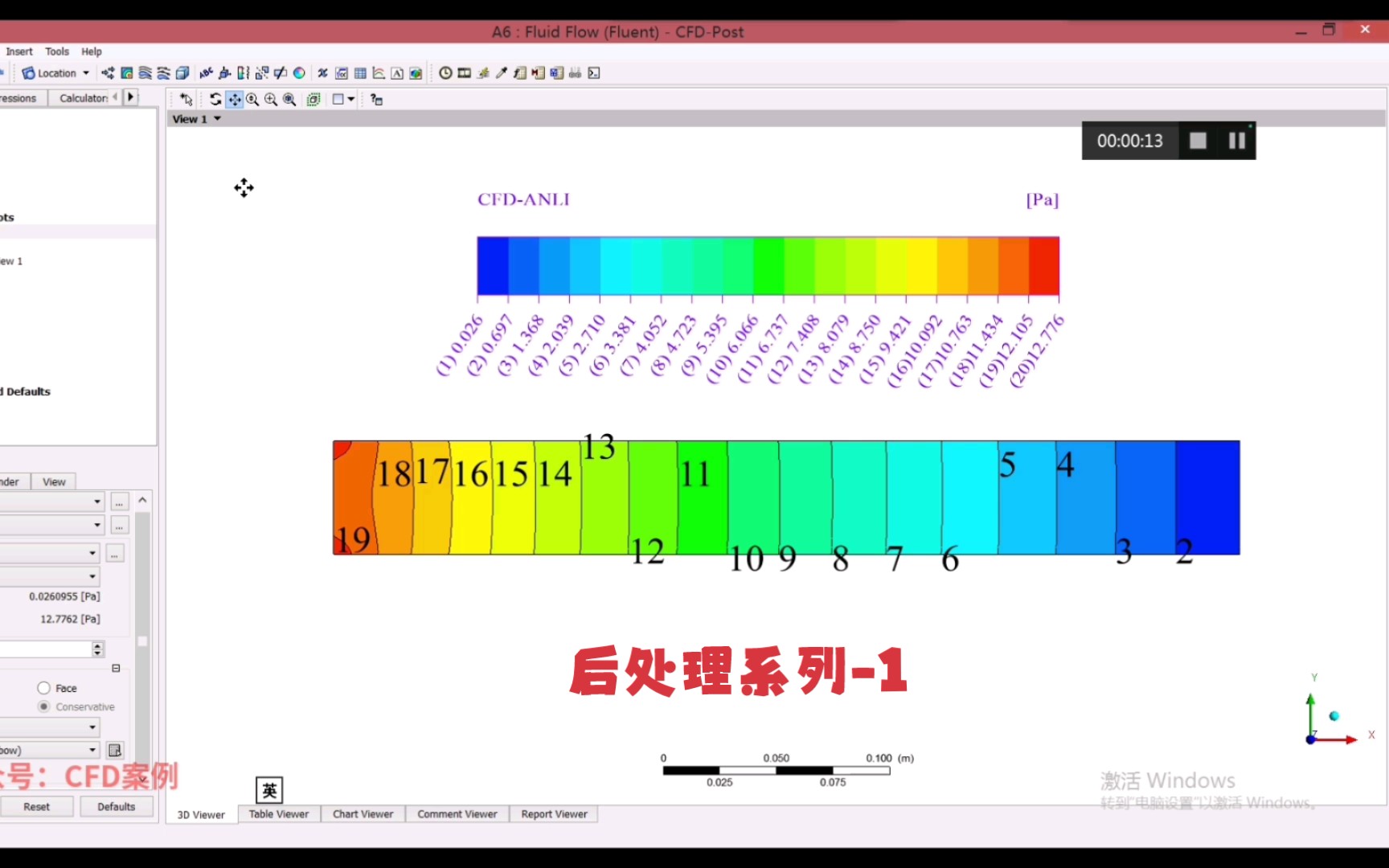Insert a Particle Track from the toolbar

tap(163, 73)
